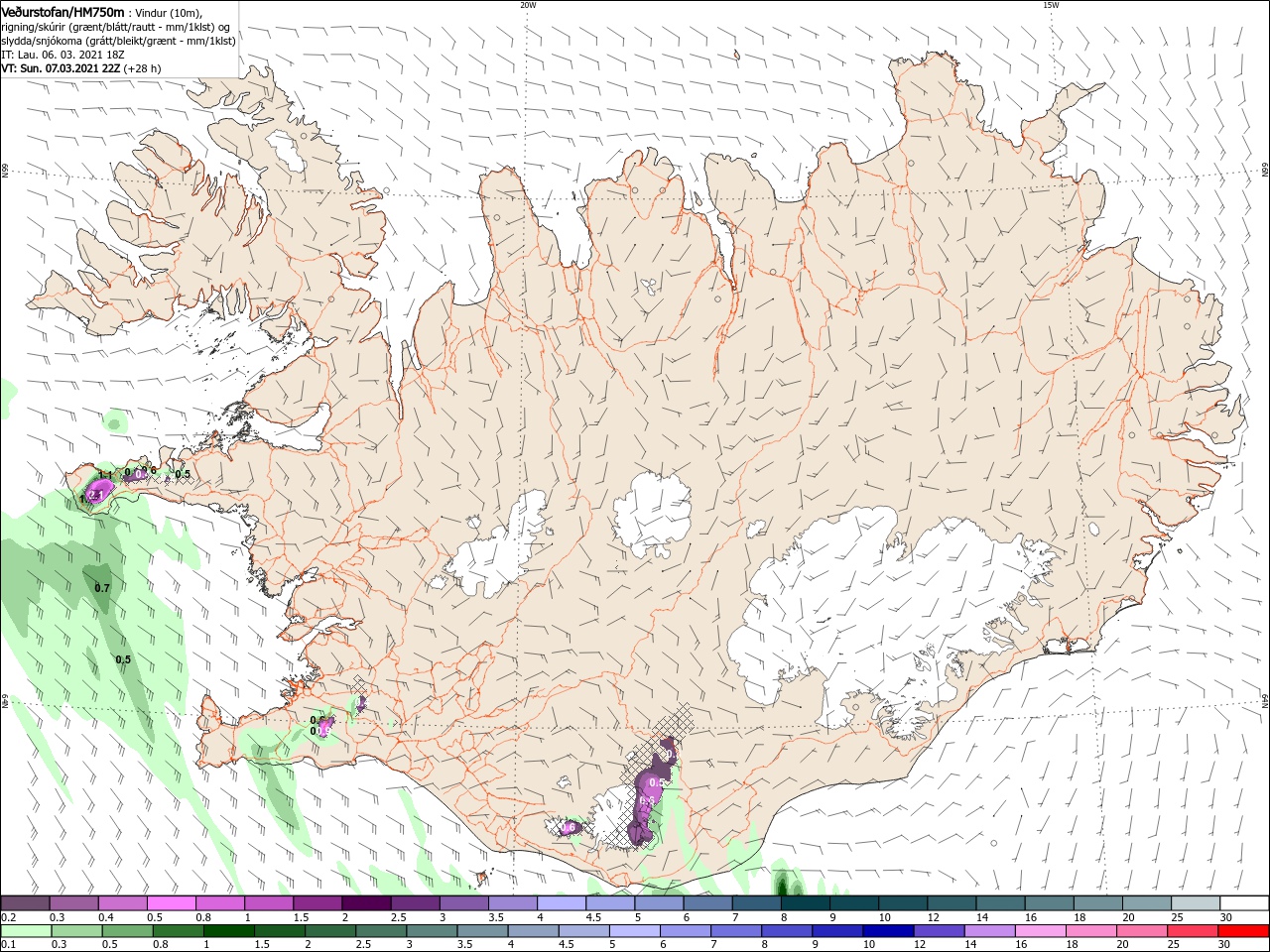Click the light purple 14 swatch in lower legend

click(x=989, y=931)
